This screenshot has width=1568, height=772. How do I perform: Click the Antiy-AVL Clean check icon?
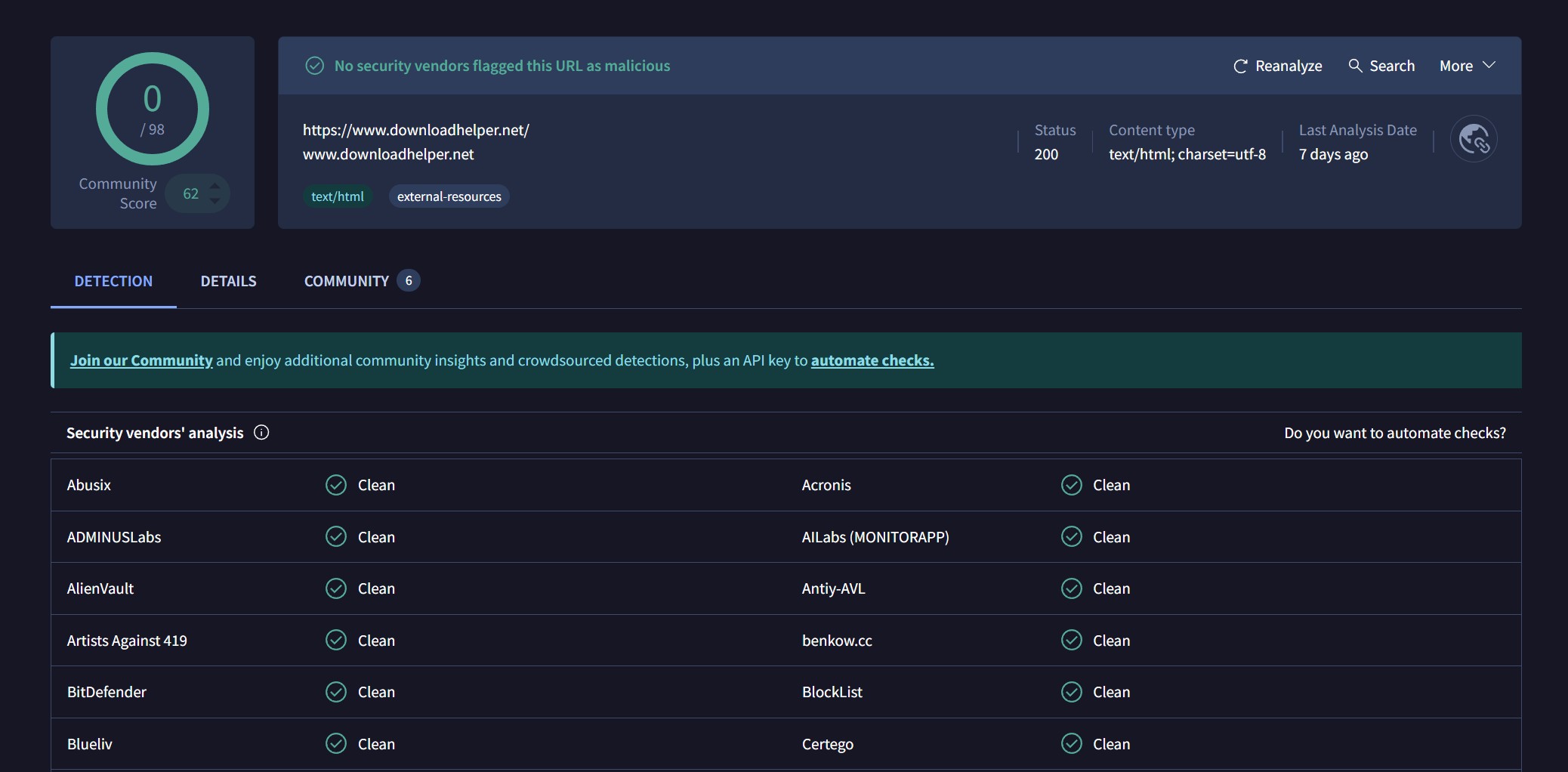[x=1072, y=588]
